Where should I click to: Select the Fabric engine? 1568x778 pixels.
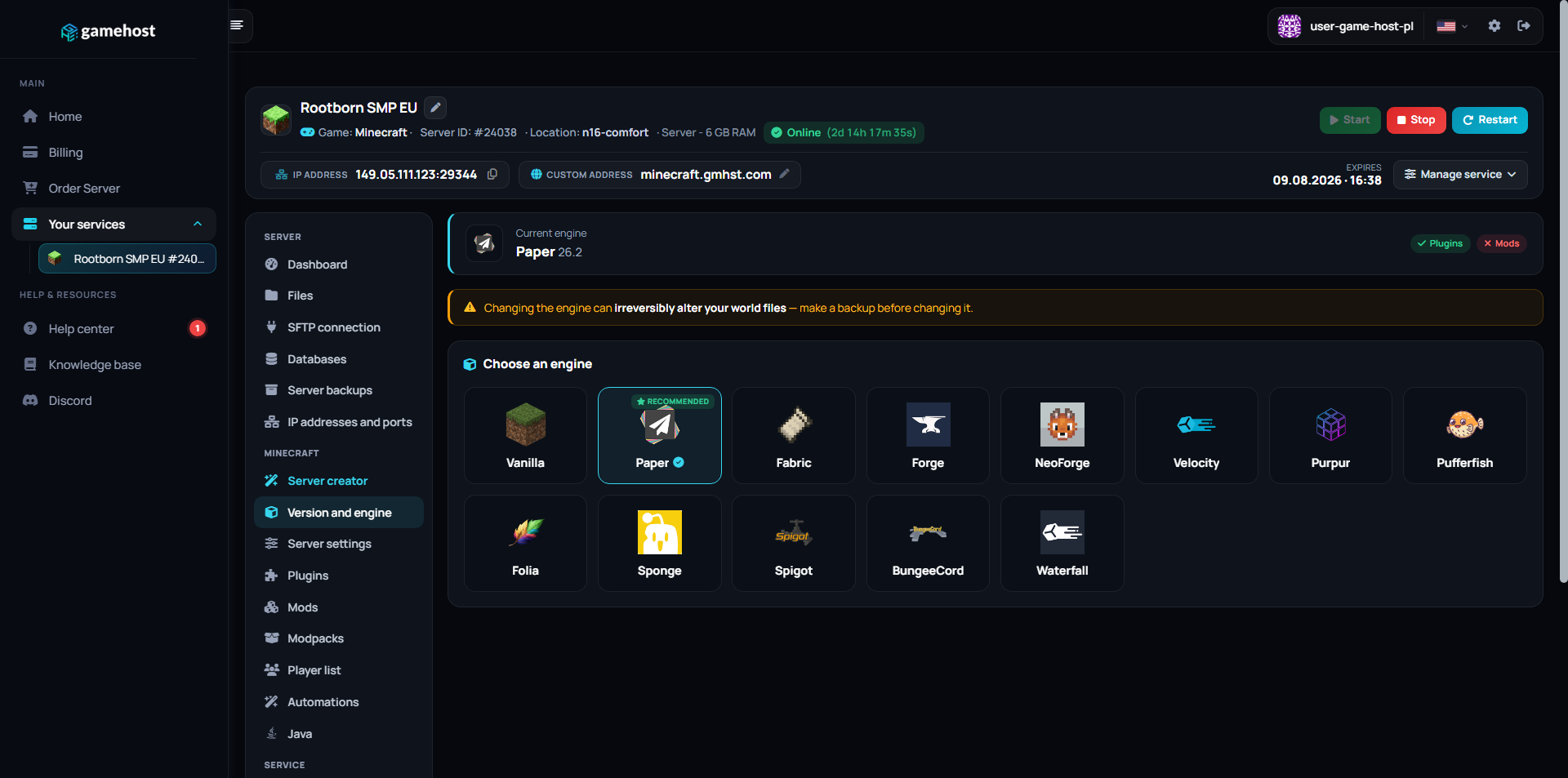tap(794, 435)
